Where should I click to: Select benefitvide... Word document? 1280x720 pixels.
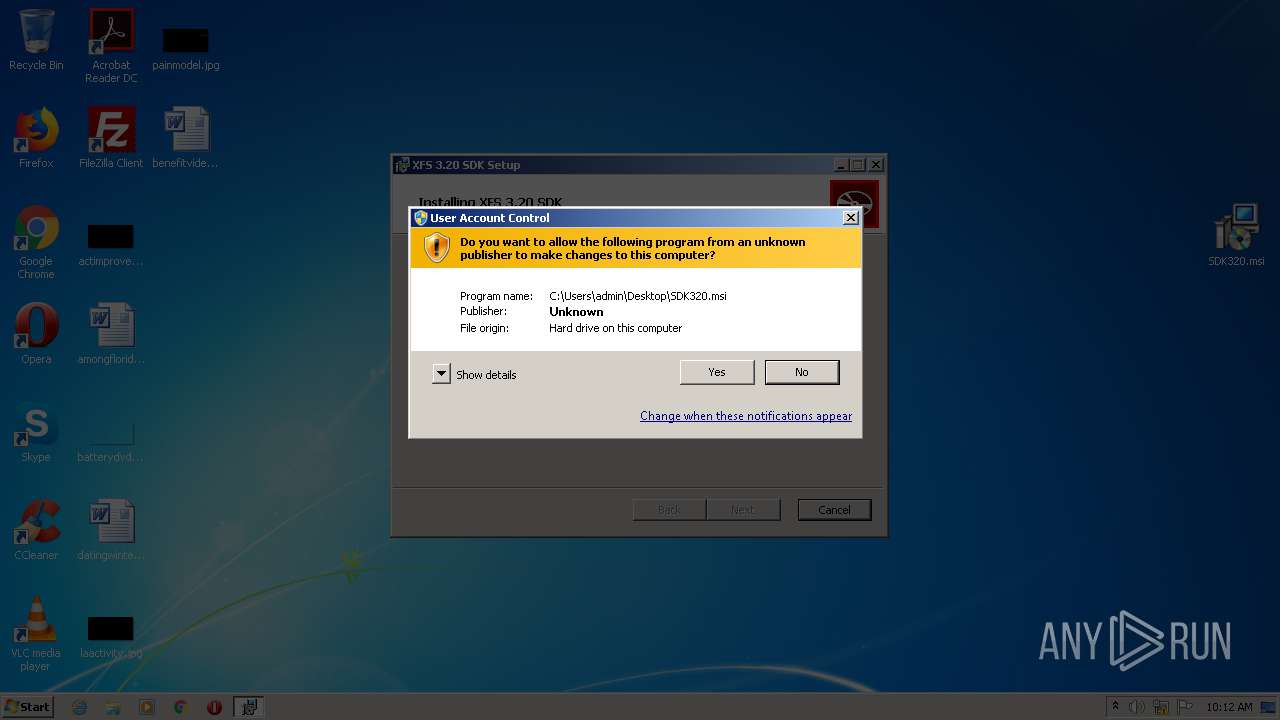tap(186, 138)
